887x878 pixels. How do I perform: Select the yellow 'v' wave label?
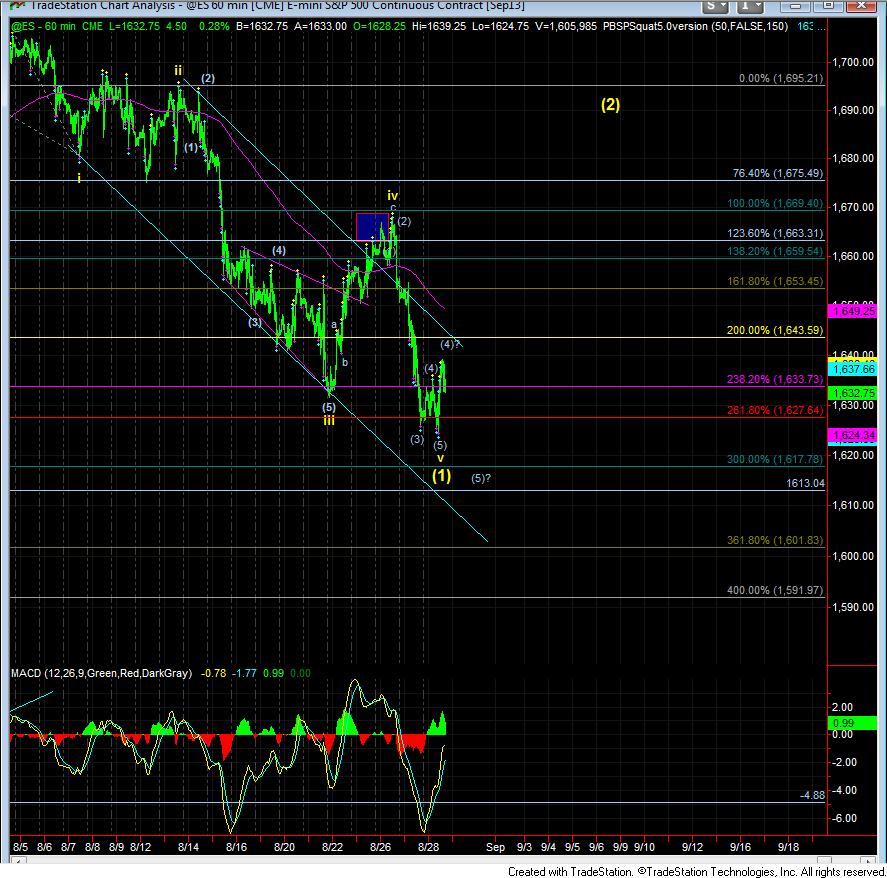tap(441, 458)
